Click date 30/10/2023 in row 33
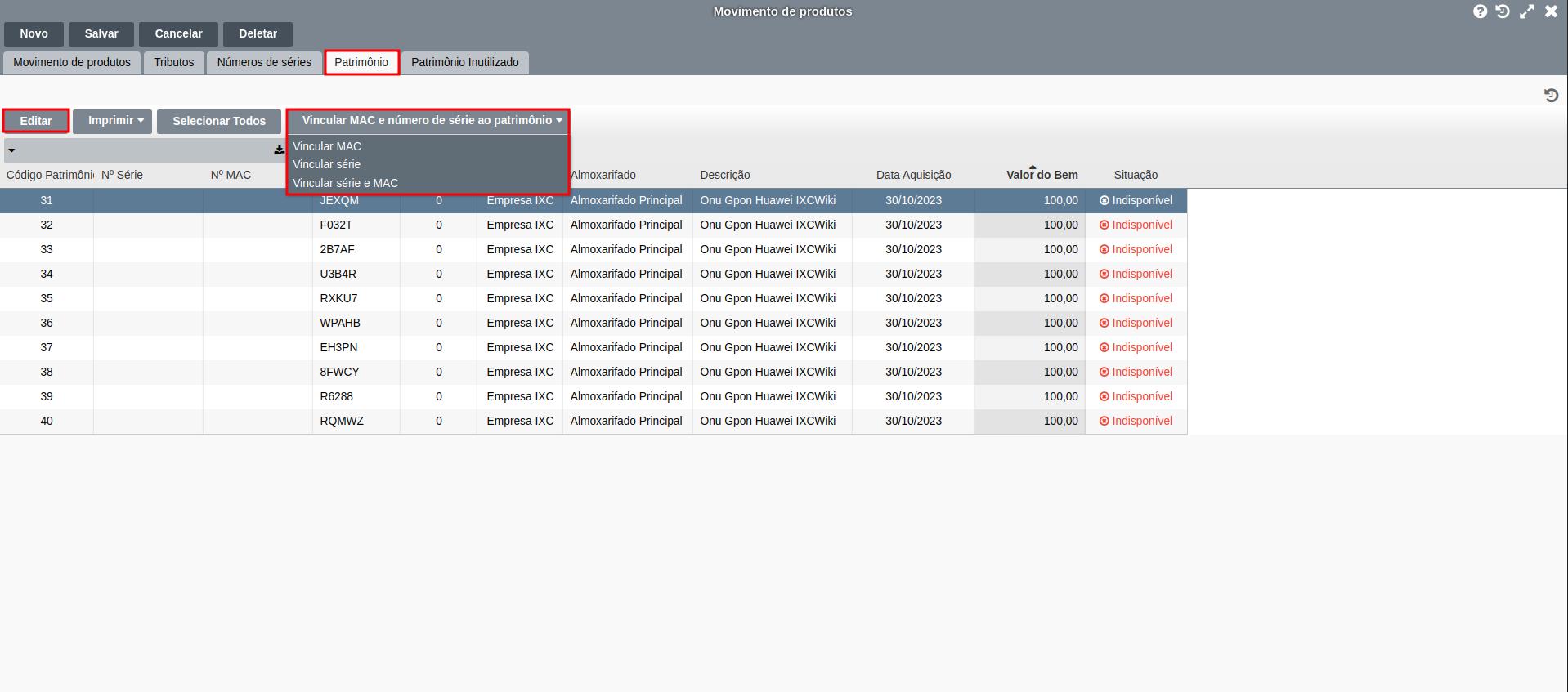Image resolution: width=1568 pixels, height=692 pixels. tap(913, 249)
